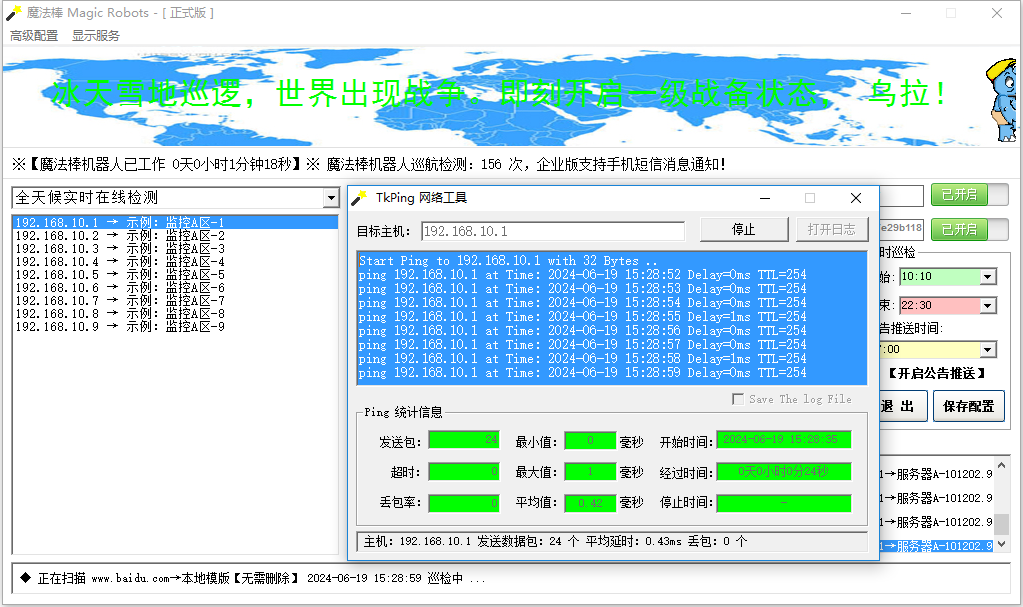Click the 停止 button in TkPing
This screenshot has width=1023, height=607.
point(744,230)
